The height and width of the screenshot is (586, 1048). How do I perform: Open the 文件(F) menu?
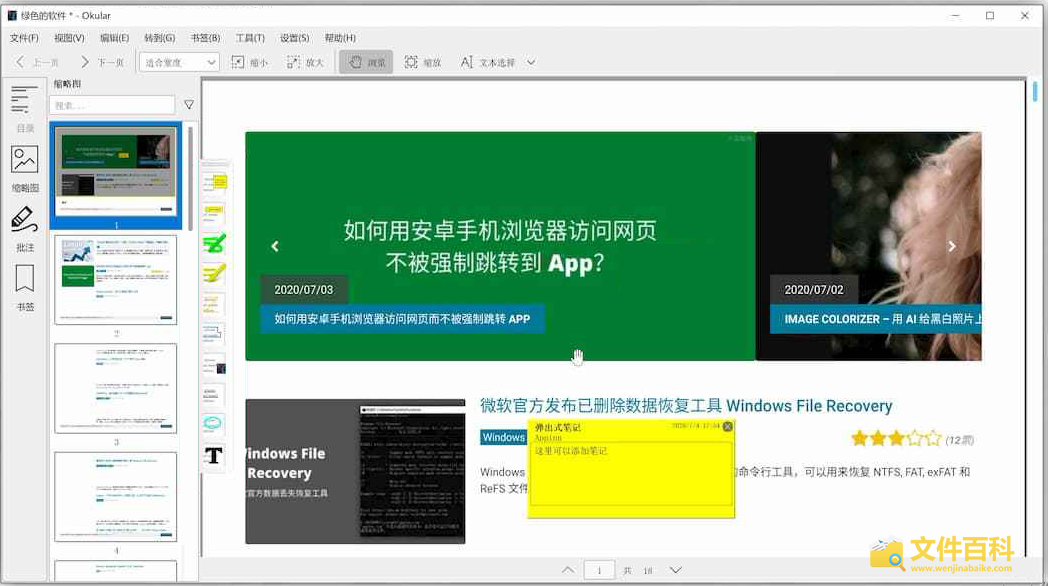point(24,38)
